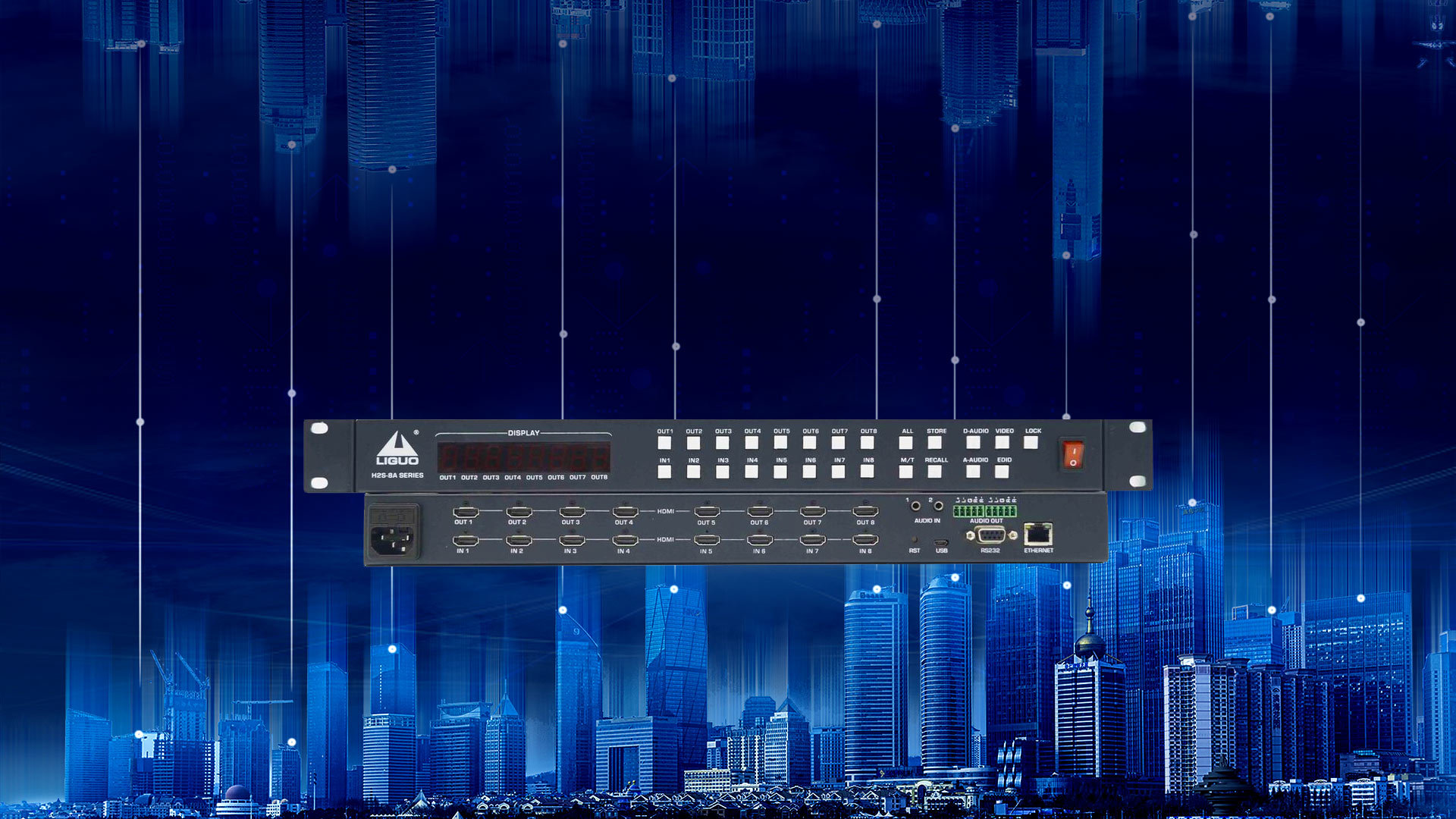
Task: Select the IN2 input button
Action: pyautogui.click(x=693, y=472)
